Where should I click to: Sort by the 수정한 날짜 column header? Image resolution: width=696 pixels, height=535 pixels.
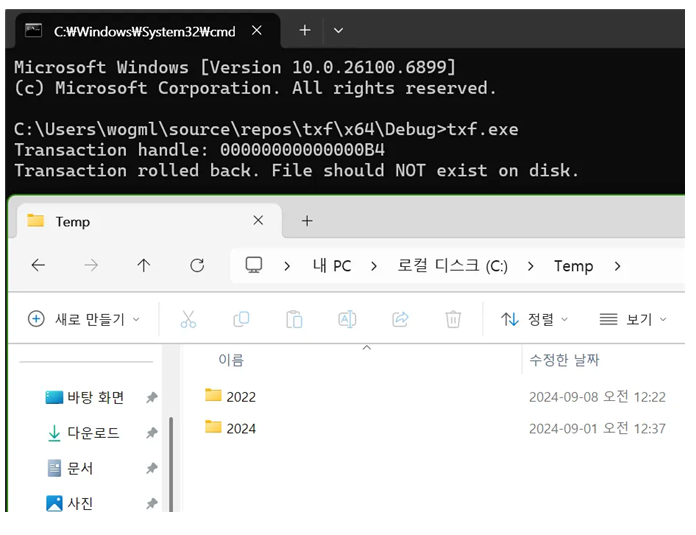(564, 360)
